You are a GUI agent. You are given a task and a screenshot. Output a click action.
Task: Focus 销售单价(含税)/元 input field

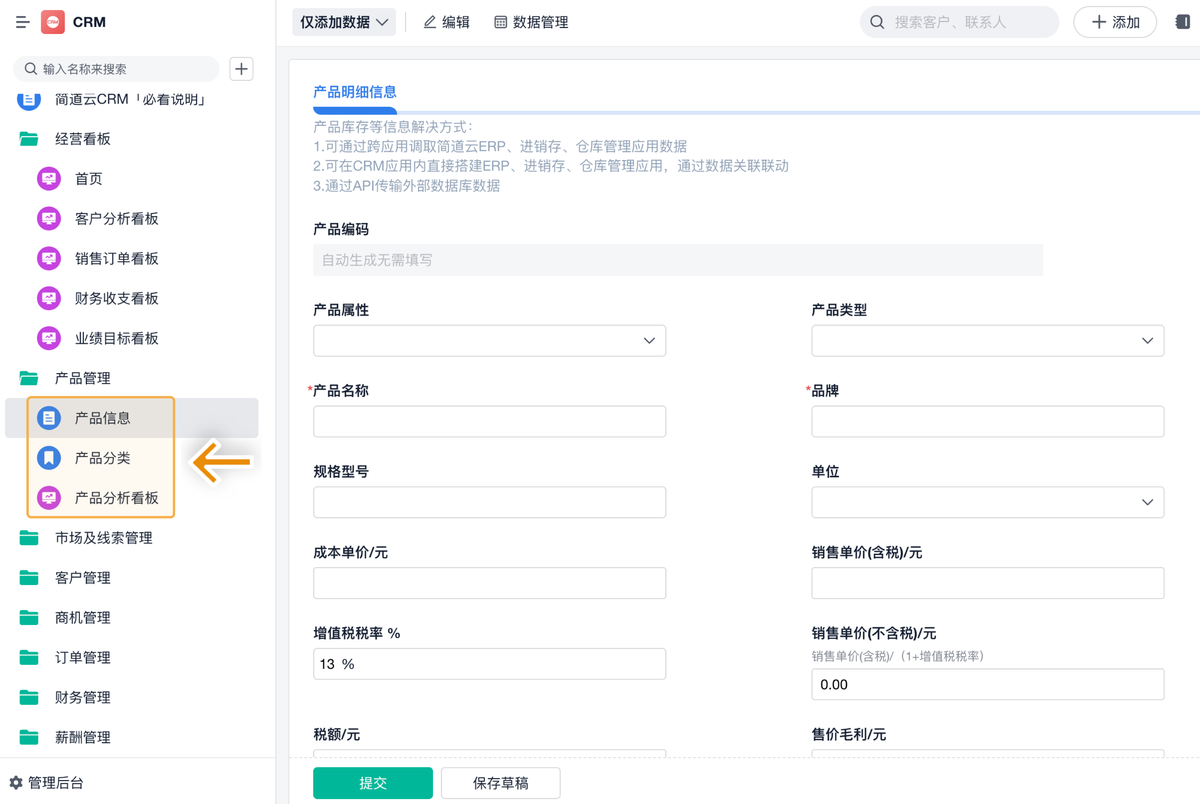click(x=987, y=583)
